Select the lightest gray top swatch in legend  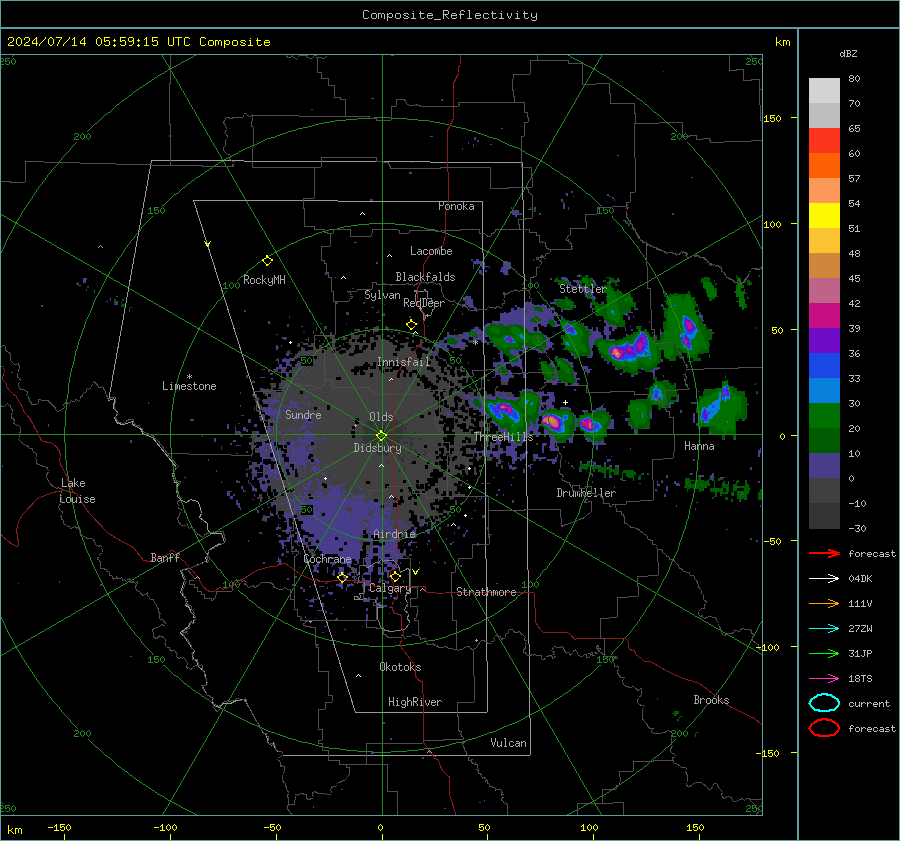[x=824, y=90]
